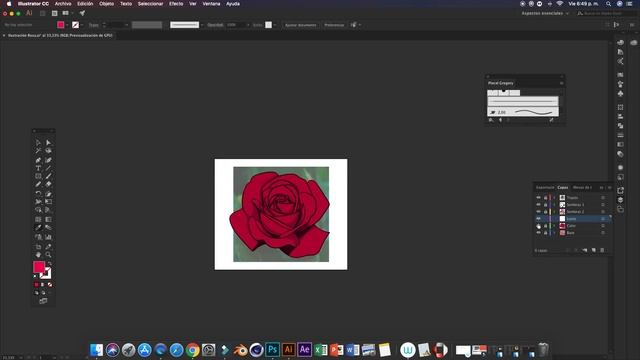This screenshot has width=640, height=360.
Task: Open the stroke color dropdown in control bar
Action: [x=82, y=25]
